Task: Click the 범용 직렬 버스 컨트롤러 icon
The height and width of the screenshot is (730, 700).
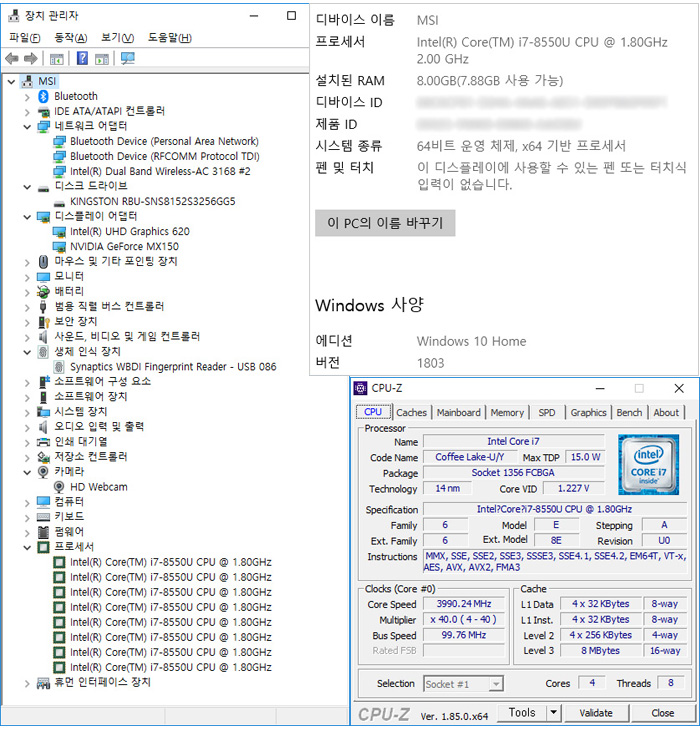Action: tap(43, 307)
